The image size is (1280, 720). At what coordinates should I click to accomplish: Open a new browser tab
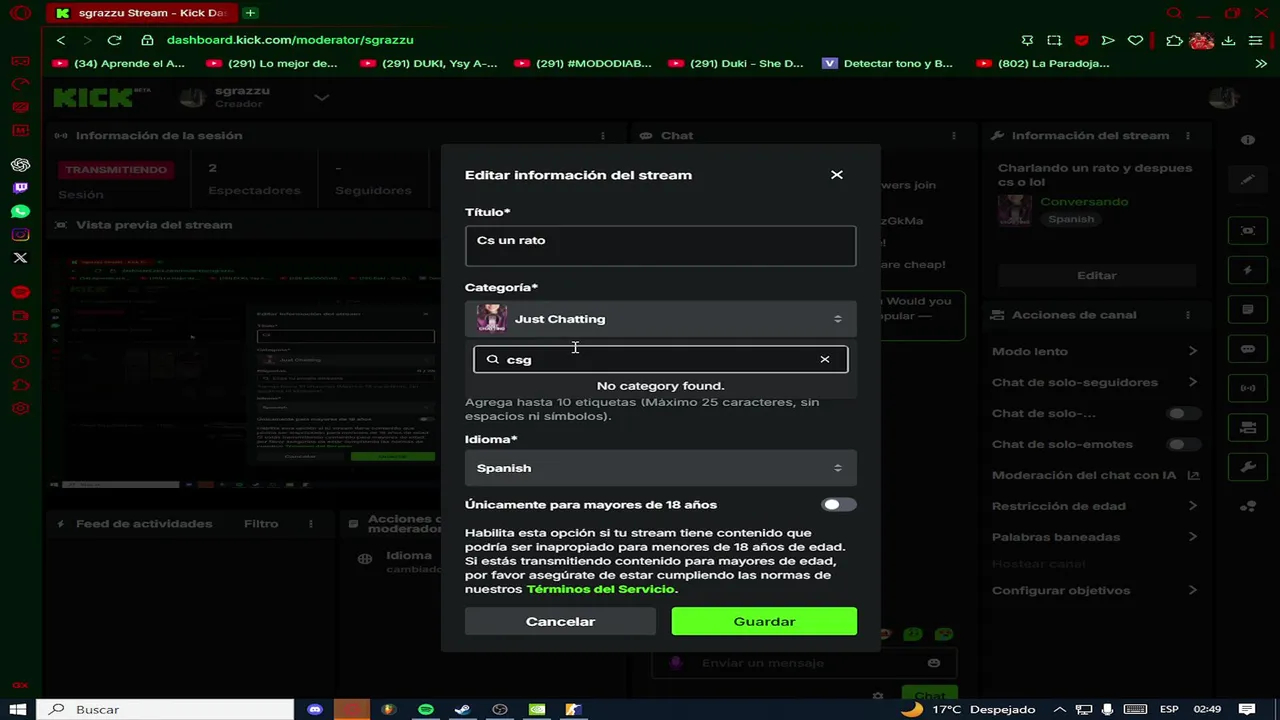[x=250, y=13]
